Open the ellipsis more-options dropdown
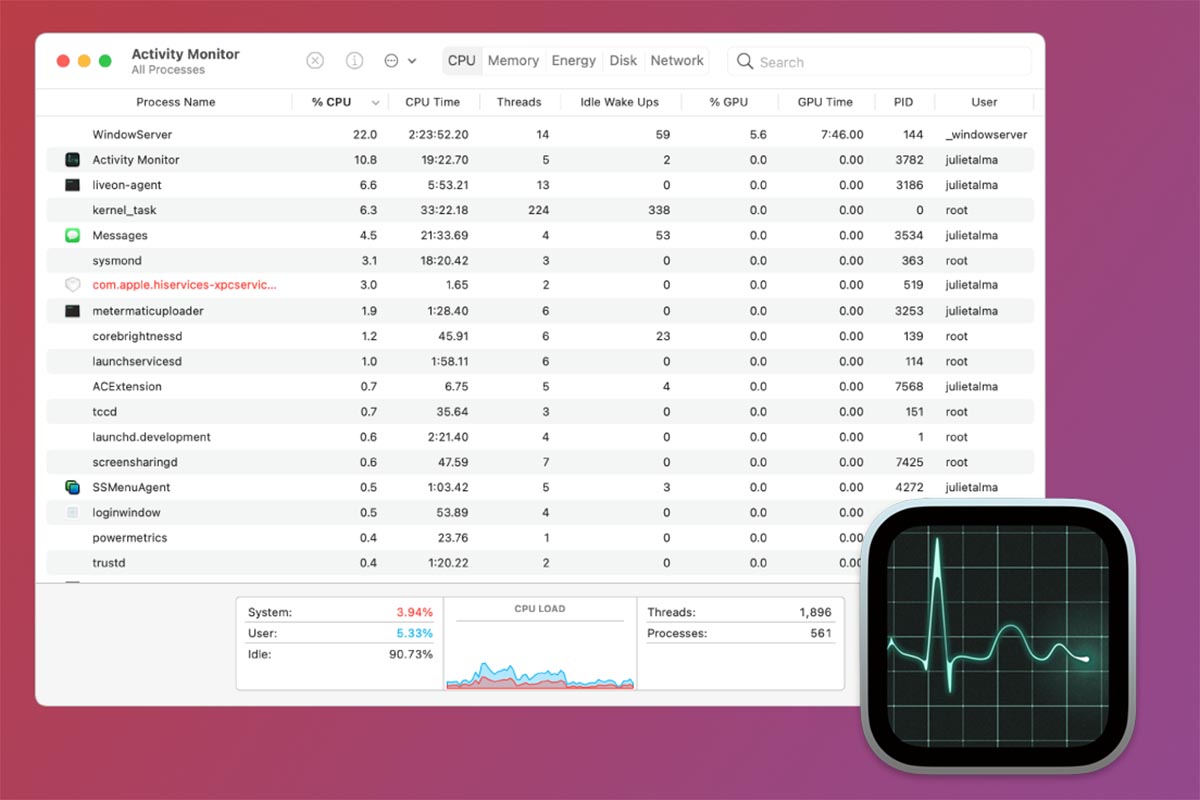1200x800 pixels. coord(399,61)
